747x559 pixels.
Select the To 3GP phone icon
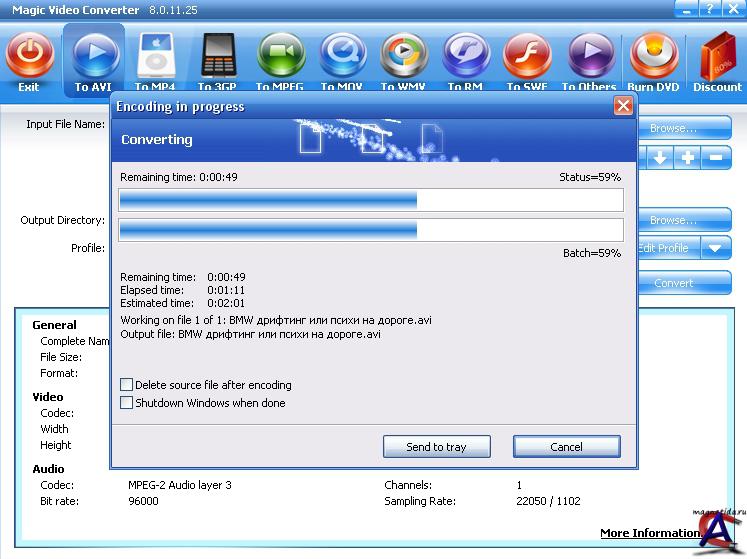click(218, 57)
